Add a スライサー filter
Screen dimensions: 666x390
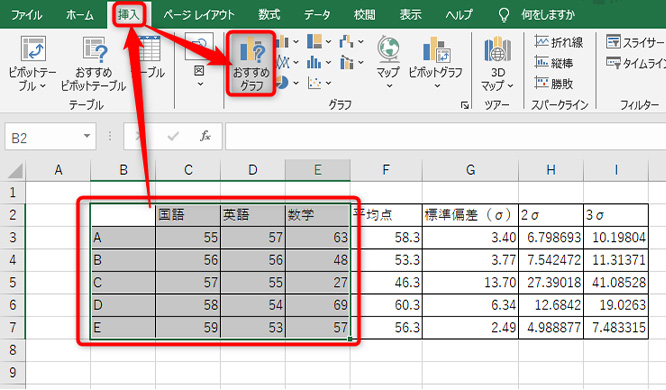coord(635,42)
